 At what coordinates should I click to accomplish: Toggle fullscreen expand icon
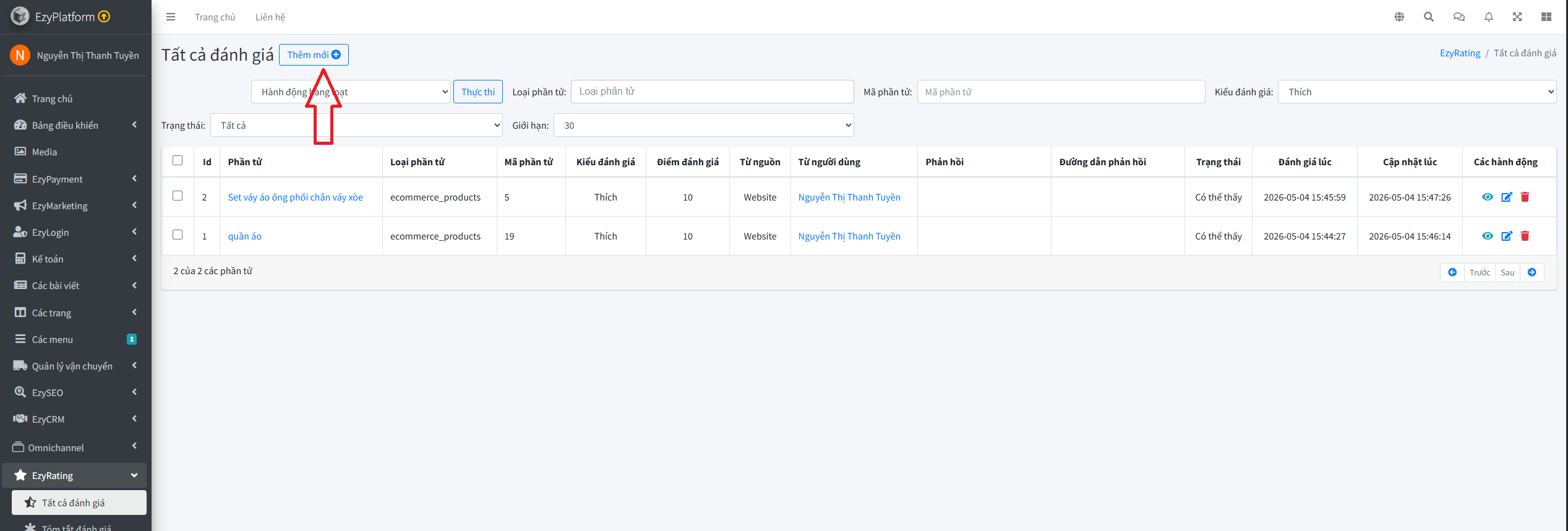coord(1517,17)
